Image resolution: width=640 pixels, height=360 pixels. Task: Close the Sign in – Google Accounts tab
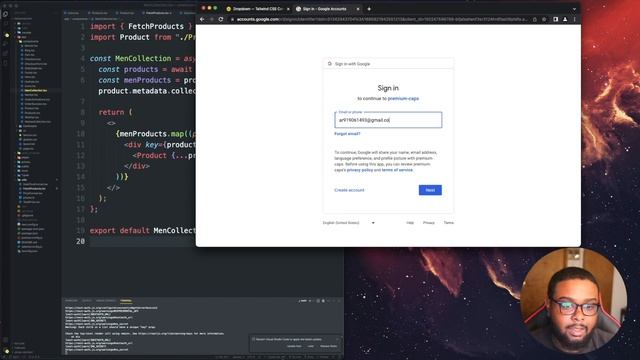point(358,9)
